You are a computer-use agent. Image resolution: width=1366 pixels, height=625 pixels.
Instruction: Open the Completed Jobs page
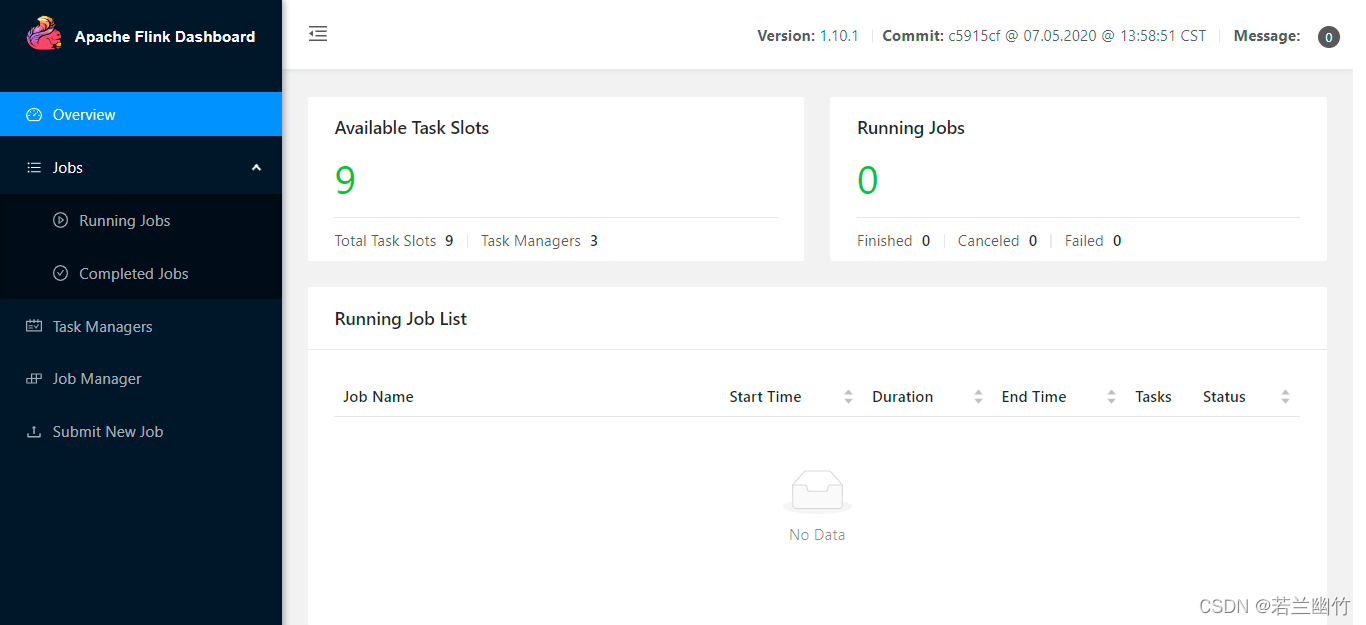click(141, 274)
